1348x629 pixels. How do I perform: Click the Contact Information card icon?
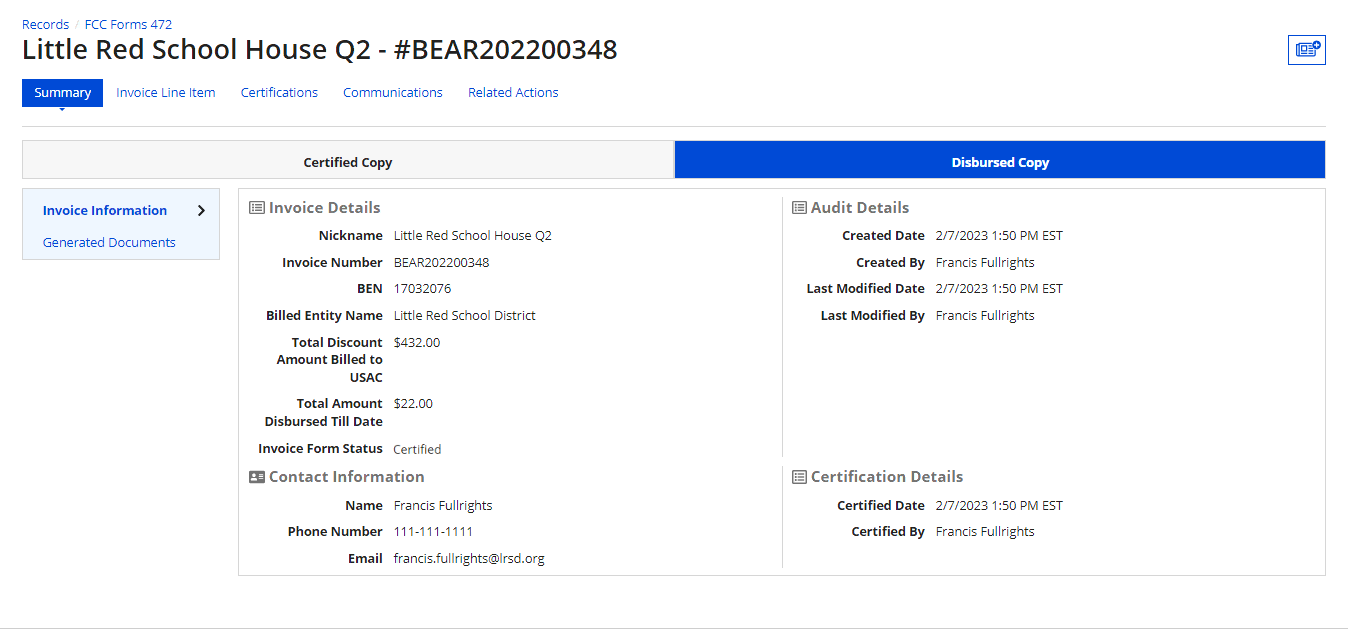click(x=257, y=477)
